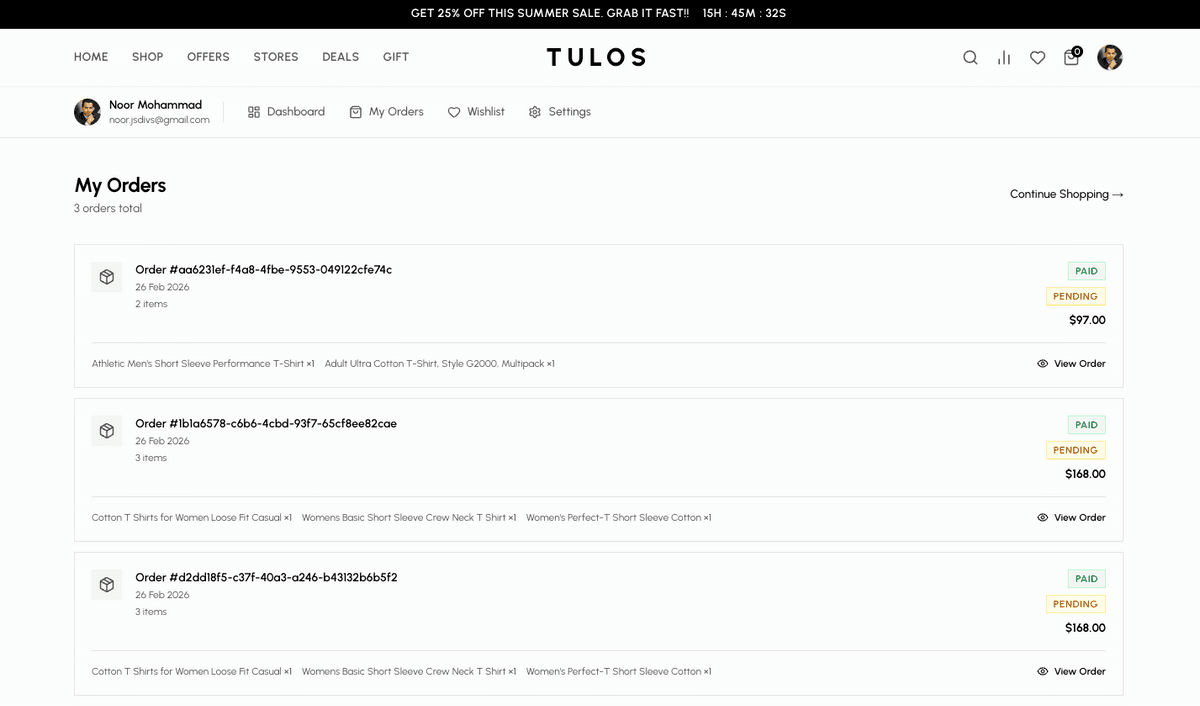Click Continue Shopping link
Viewport: 1200px width, 706px height.
[x=1066, y=194]
